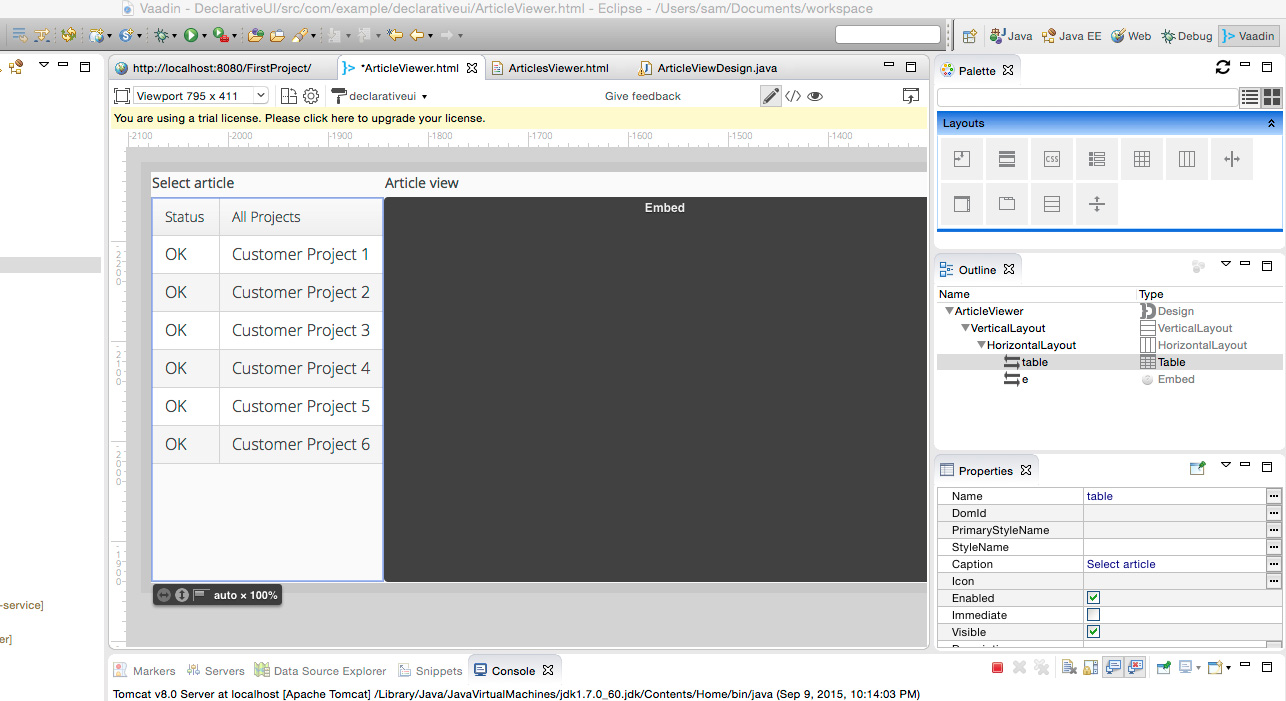The height and width of the screenshot is (701, 1286).
Task: Open Outline view menu triangle
Action: pyautogui.click(x=1225, y=264)
